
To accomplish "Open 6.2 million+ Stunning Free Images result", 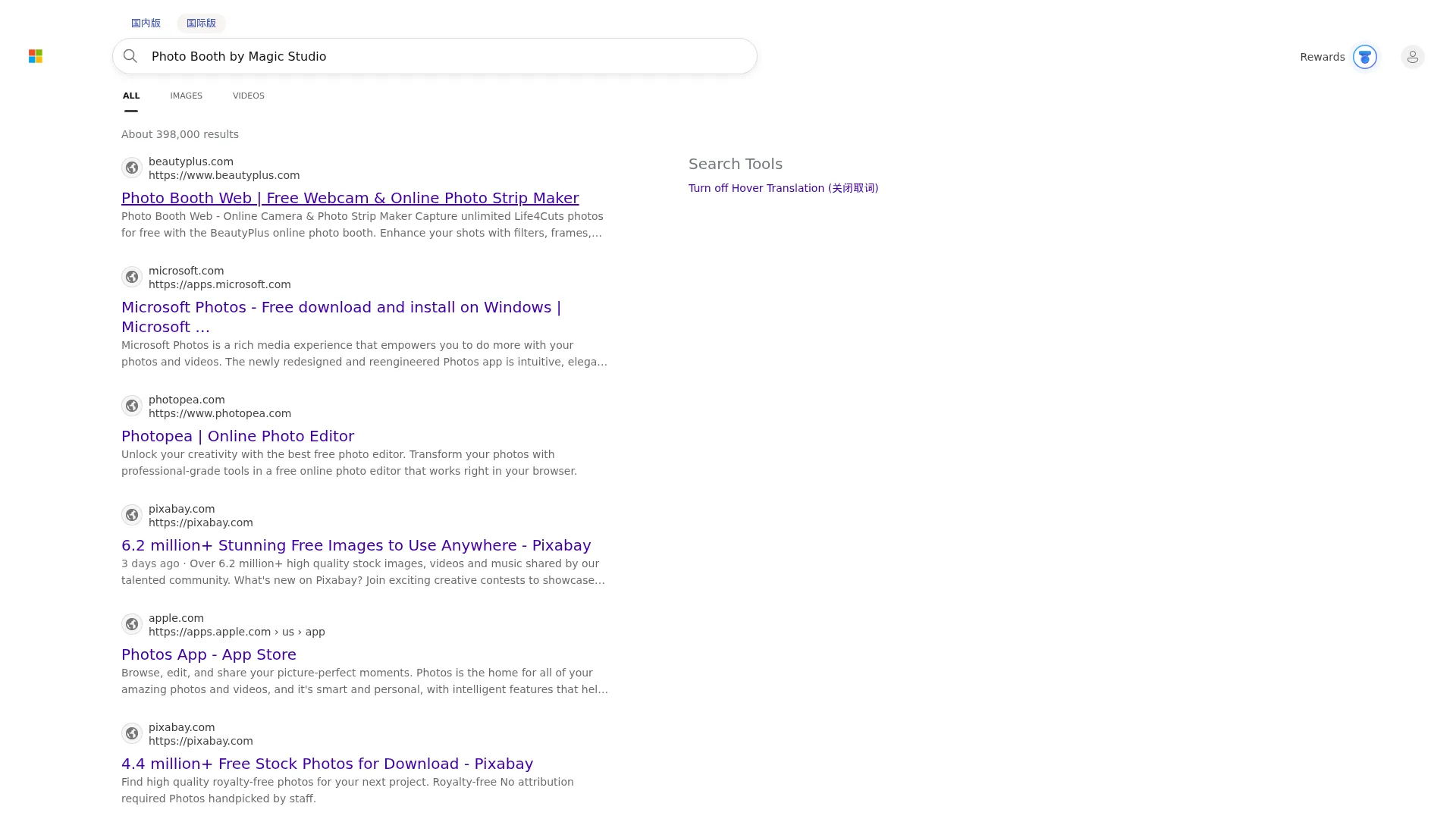I will click(356, 545).
